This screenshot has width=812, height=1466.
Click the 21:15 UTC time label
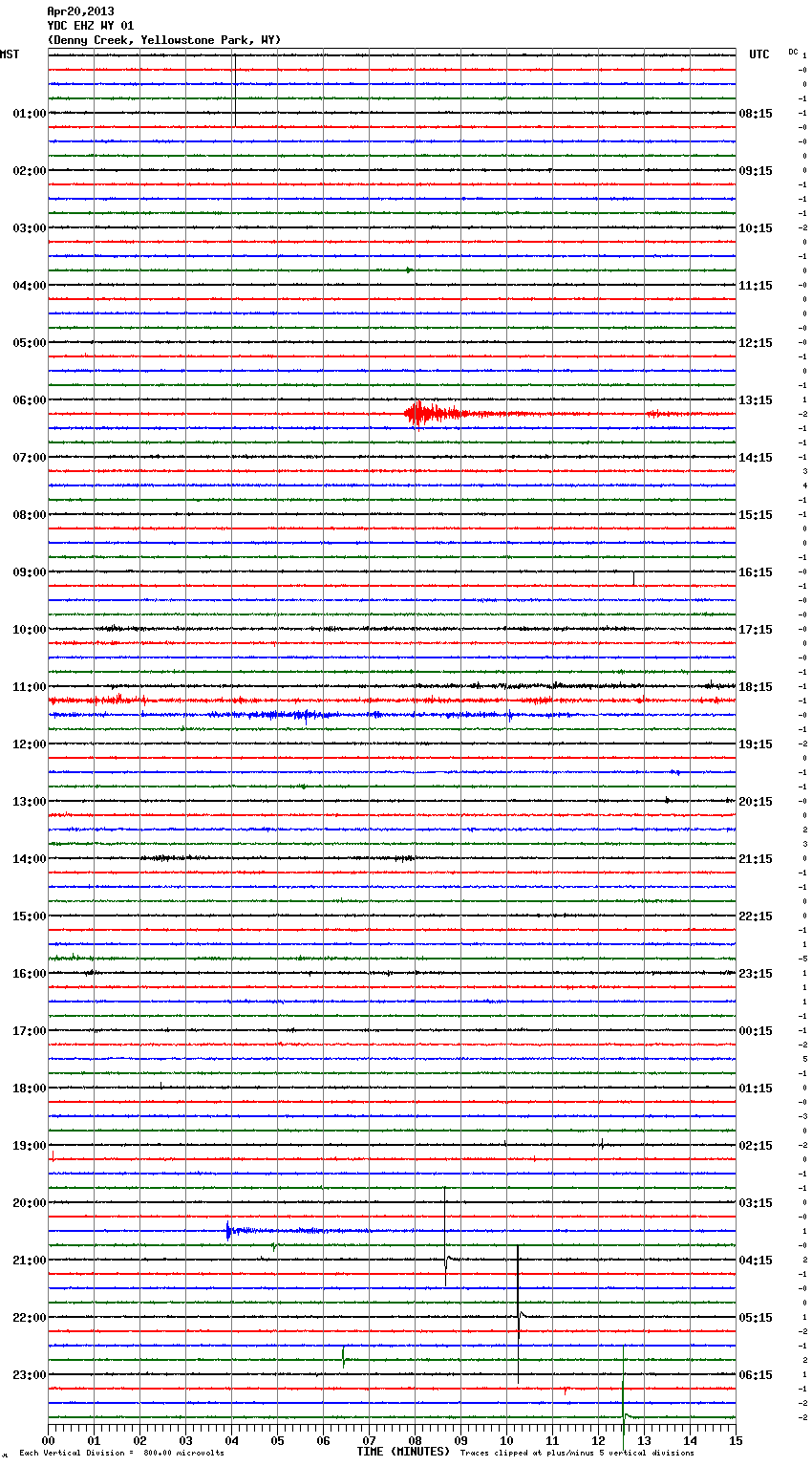pos(756,859)
